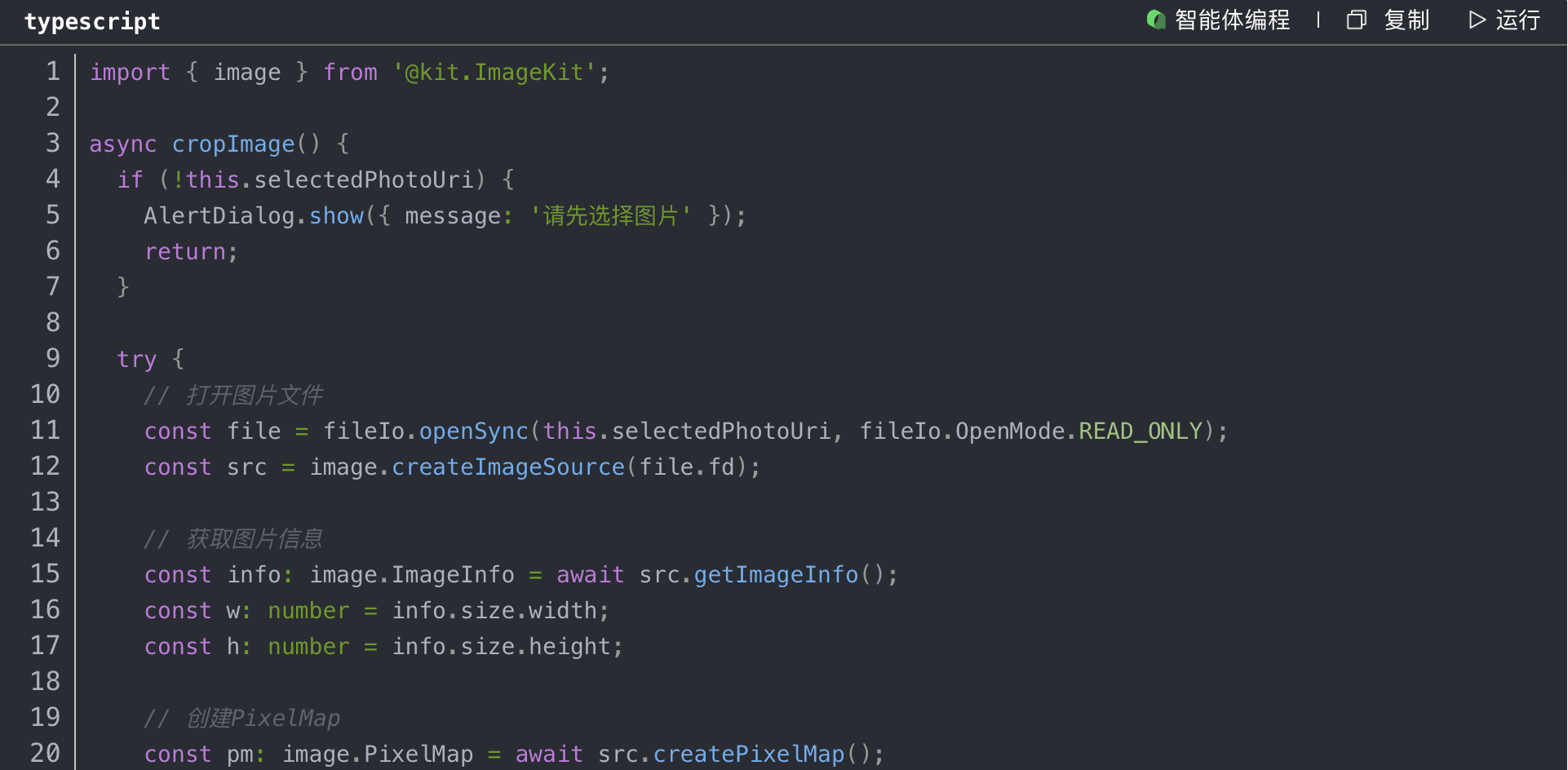Click the from keyword on line 1
1568x770 pixels.
pyautogui.click(x=351, y=73)
